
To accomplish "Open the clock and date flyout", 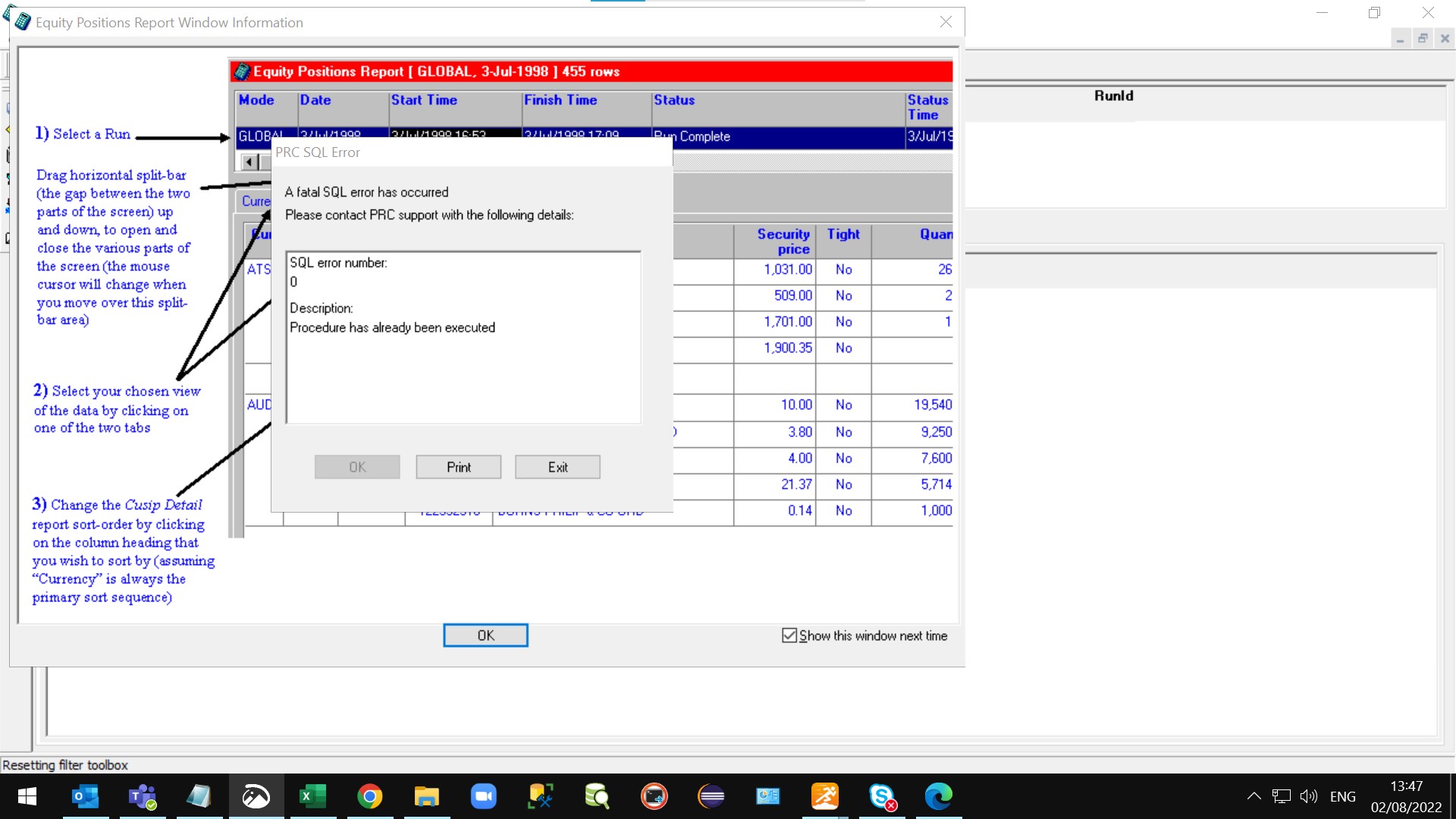I will tap(1406, 796).
